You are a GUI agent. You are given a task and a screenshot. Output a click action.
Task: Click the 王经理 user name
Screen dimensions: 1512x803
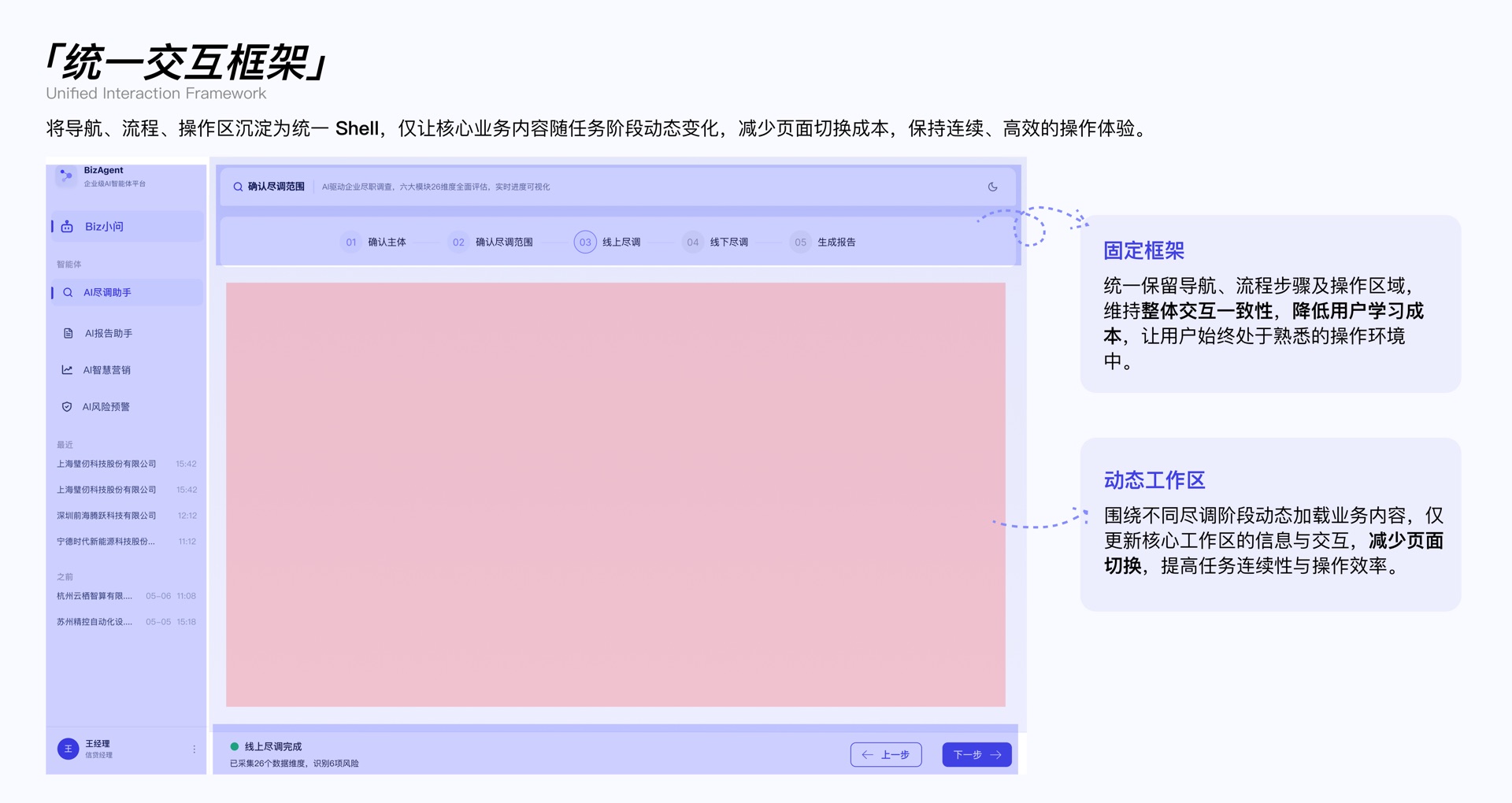pyautogui.click(x=98, y=743)
